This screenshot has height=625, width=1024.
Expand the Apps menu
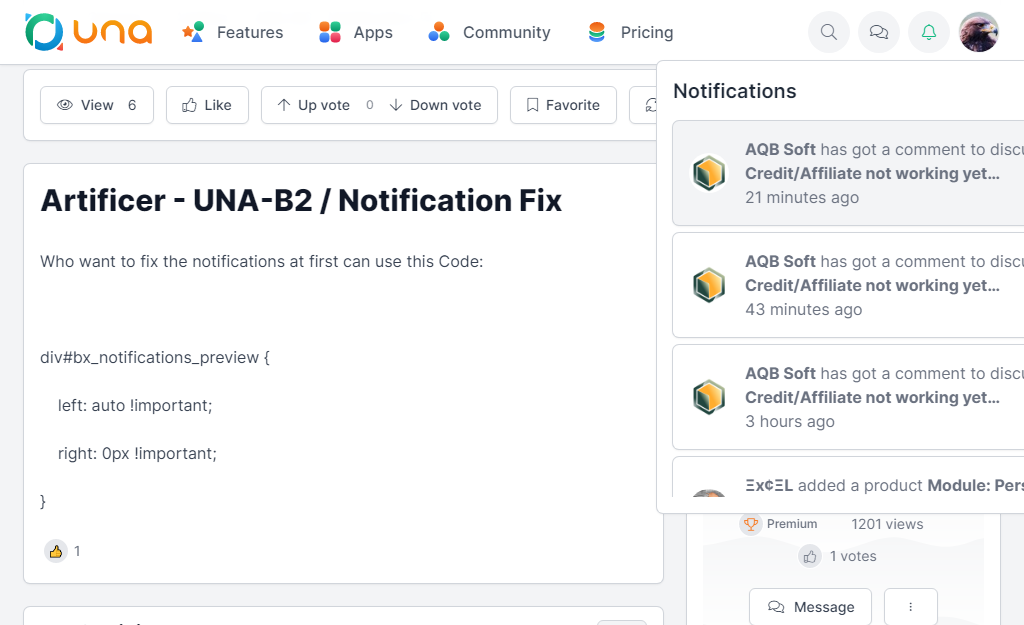point(355,32)
